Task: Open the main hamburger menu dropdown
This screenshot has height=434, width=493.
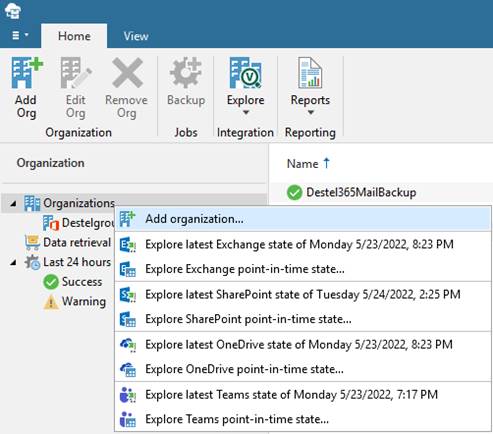Action: pos(20,35)
